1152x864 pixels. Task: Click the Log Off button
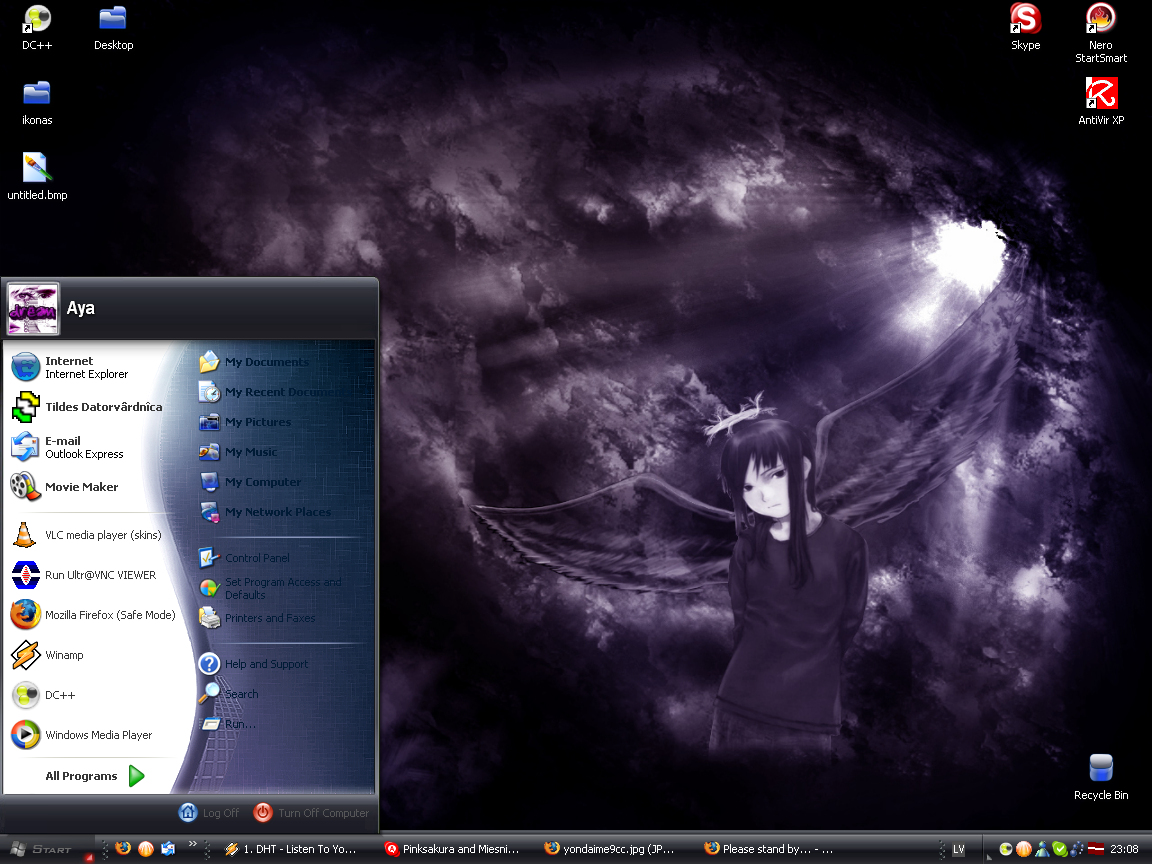click(x=209, y=813)
